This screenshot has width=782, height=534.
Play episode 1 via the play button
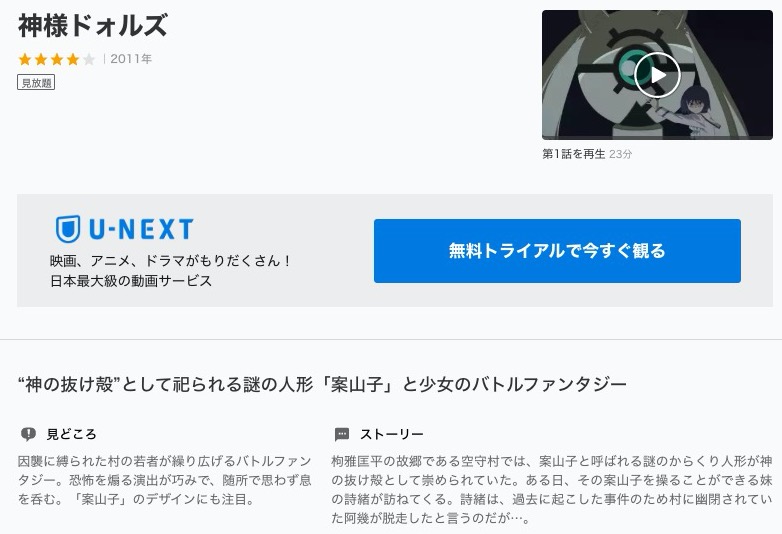pyautogui.click(x=657, y=75)
